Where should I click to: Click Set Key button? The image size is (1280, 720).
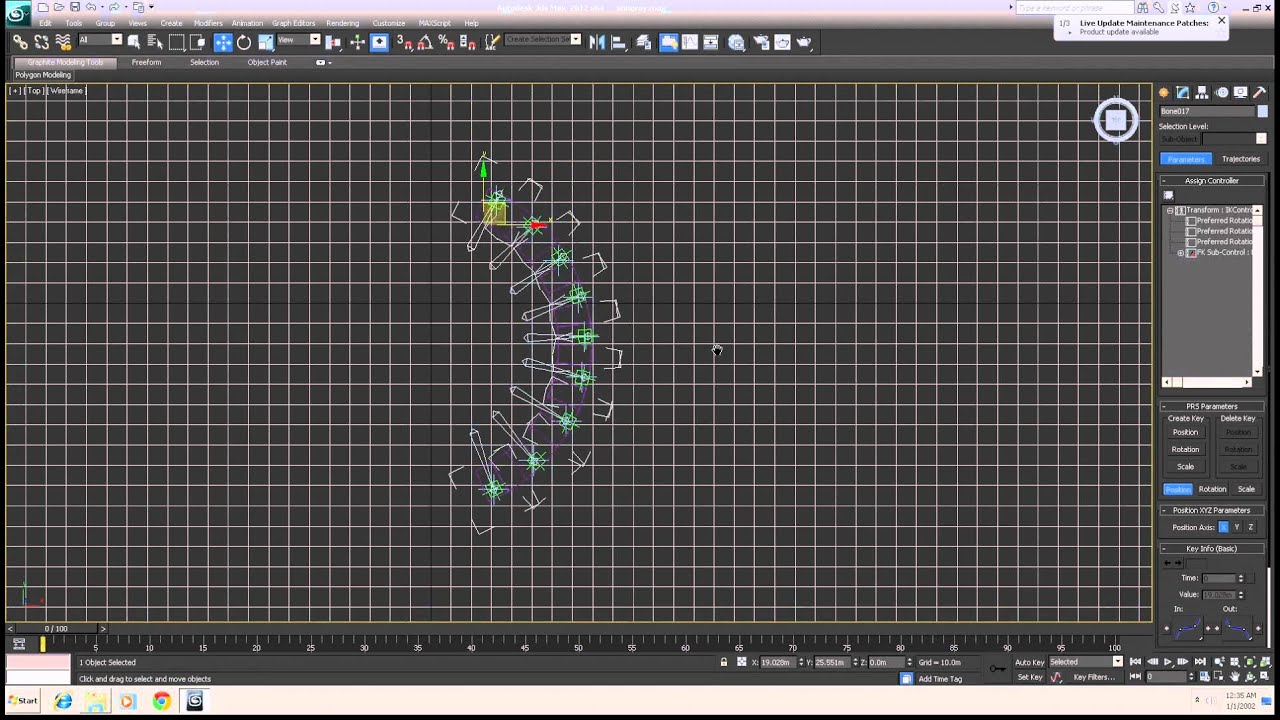[x=1030, y=677]
